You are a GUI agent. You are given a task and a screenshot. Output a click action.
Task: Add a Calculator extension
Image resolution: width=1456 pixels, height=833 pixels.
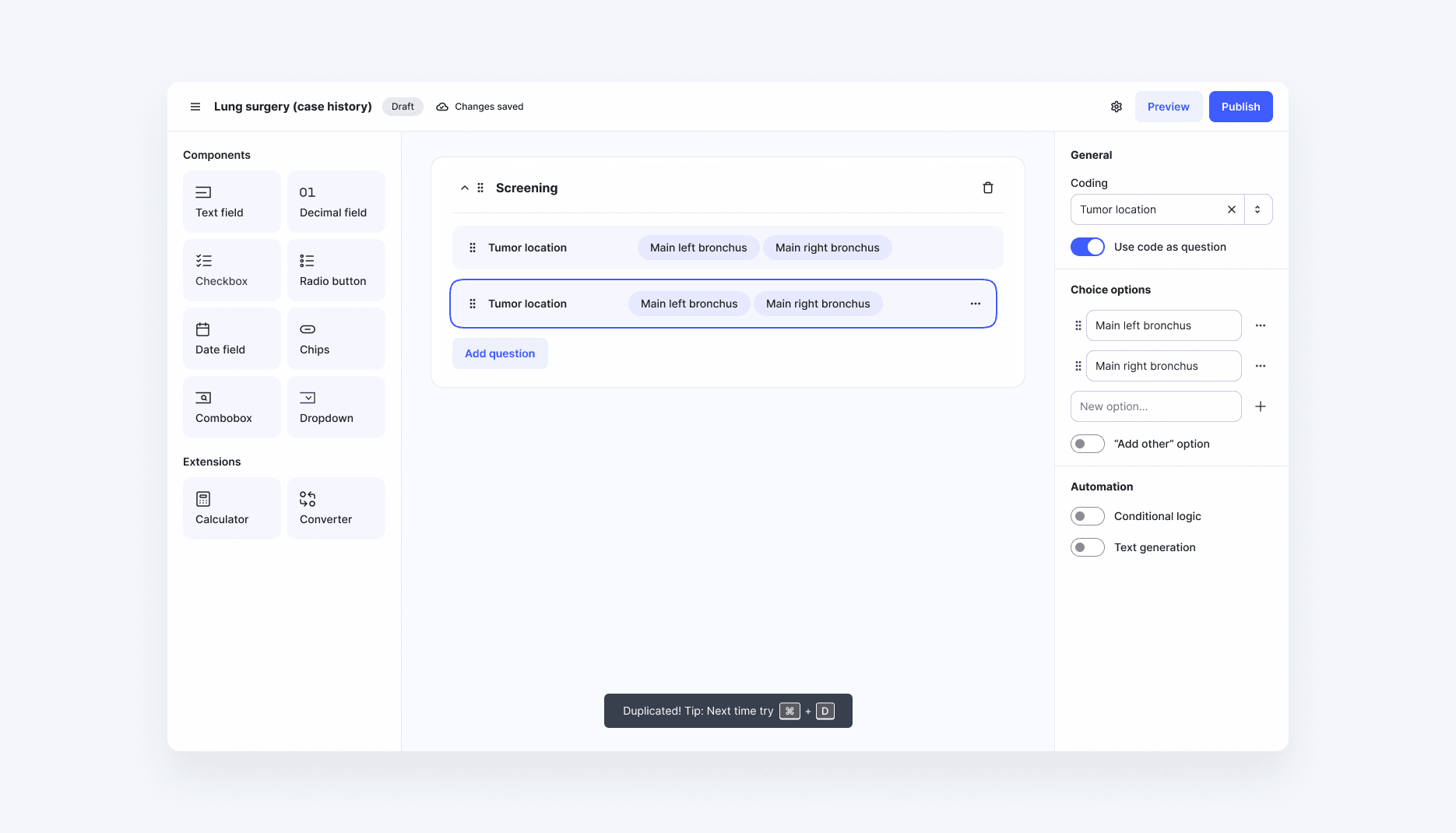[232, 508]
